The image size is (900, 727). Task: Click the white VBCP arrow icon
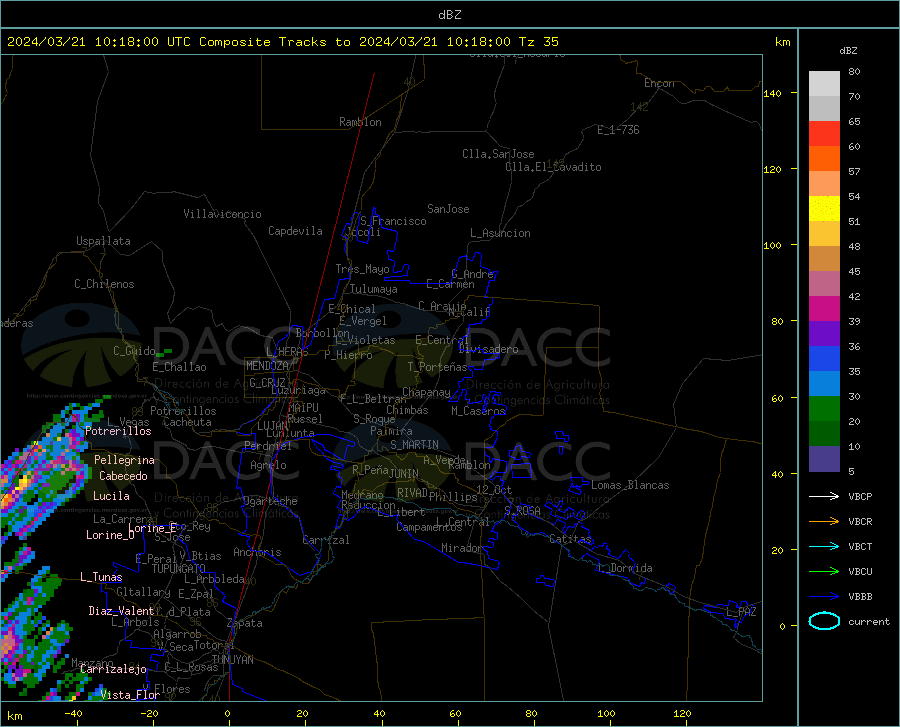point(824,496)
